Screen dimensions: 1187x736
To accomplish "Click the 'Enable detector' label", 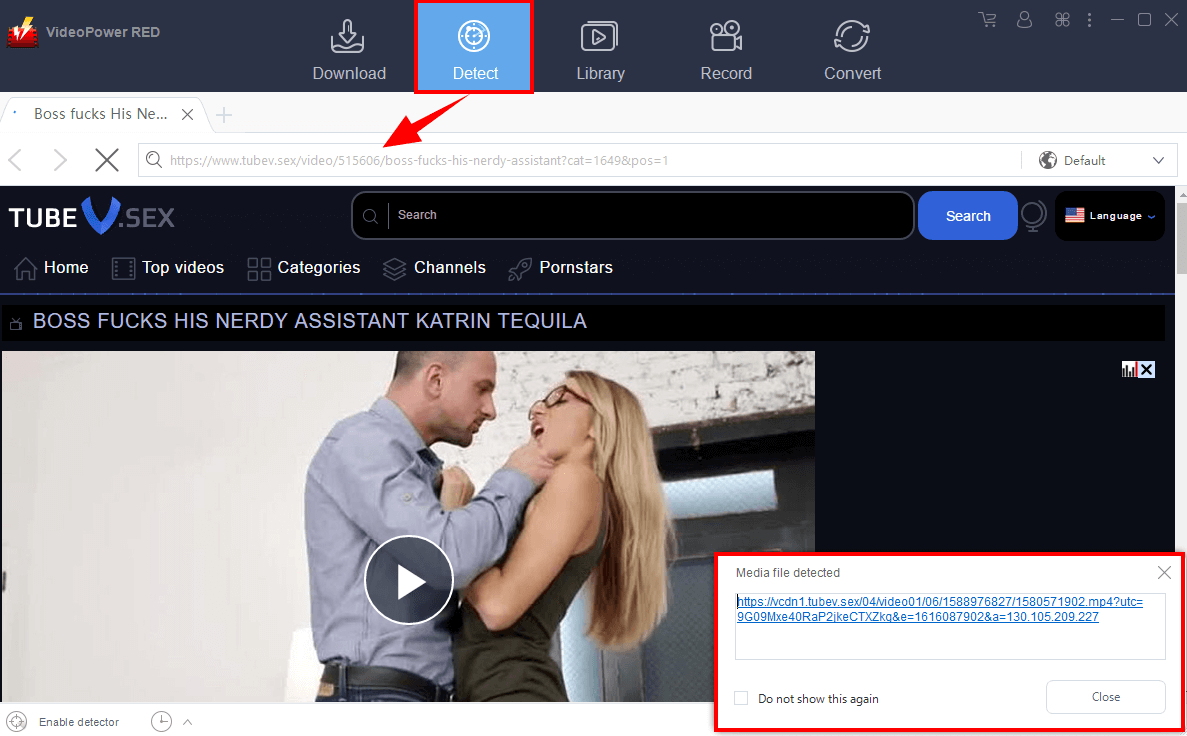I will [x=79, y=722].
